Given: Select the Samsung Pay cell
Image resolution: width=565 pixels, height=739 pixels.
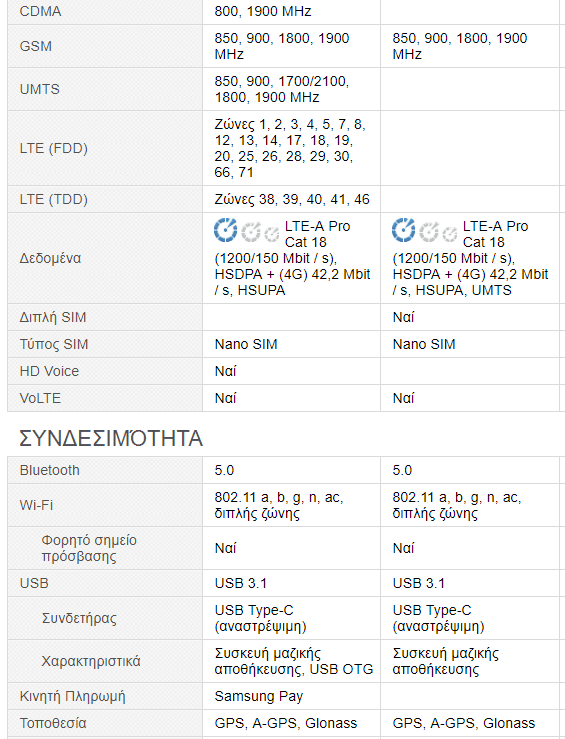Looking at the screenshot, I should (x=259, y=696).
